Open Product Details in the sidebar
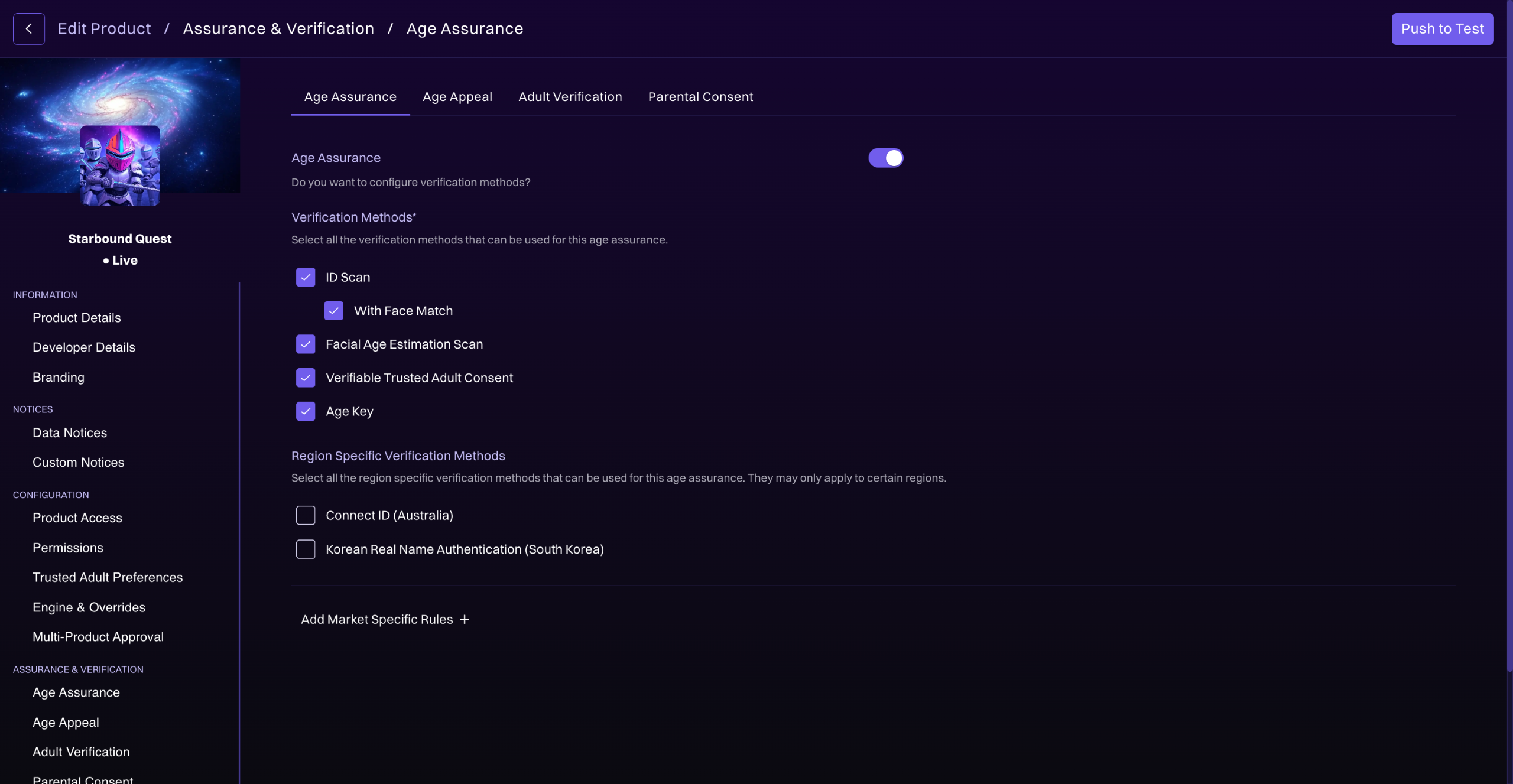Screen dimensions: 1513x784 [76, 318]
